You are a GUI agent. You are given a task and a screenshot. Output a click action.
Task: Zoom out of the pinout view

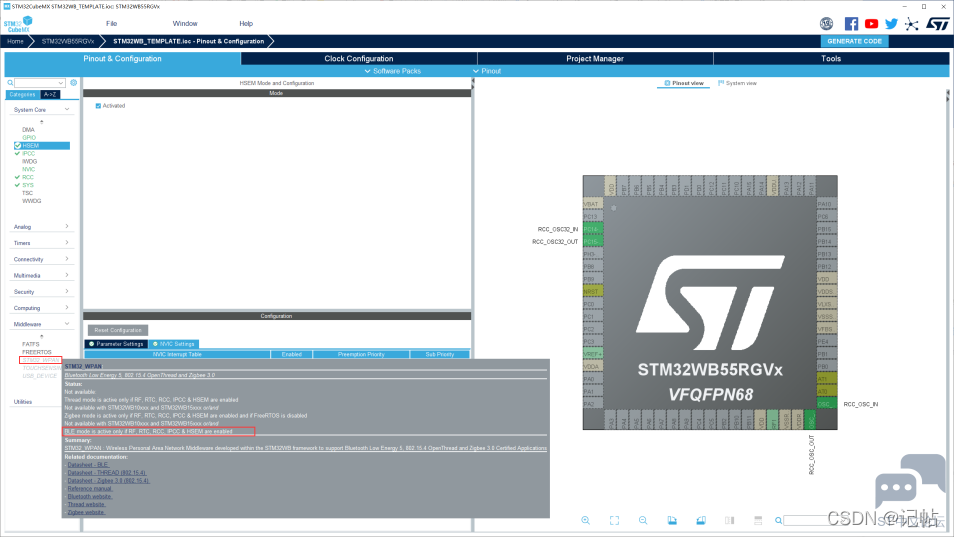(x=643, y=521)
